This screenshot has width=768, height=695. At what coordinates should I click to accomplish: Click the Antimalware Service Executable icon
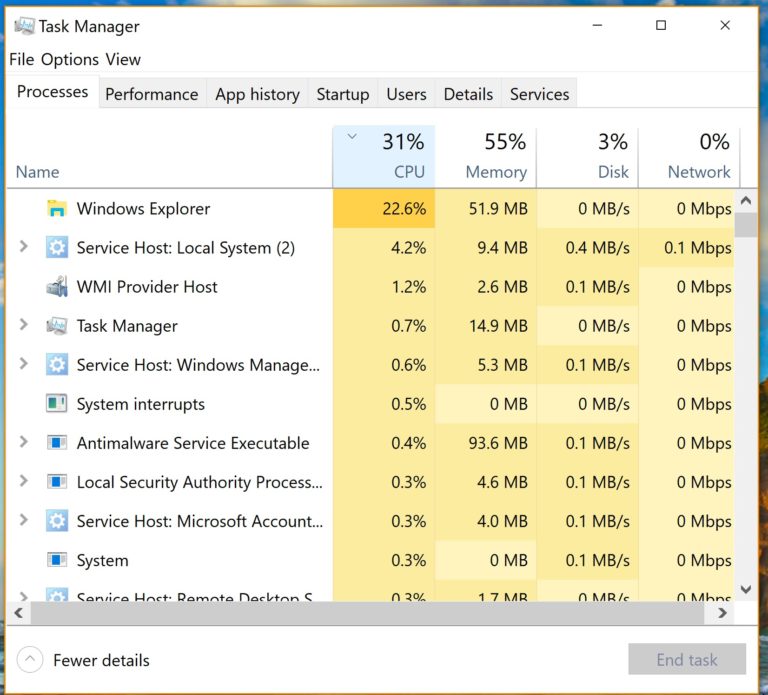[x=57, y=443]
